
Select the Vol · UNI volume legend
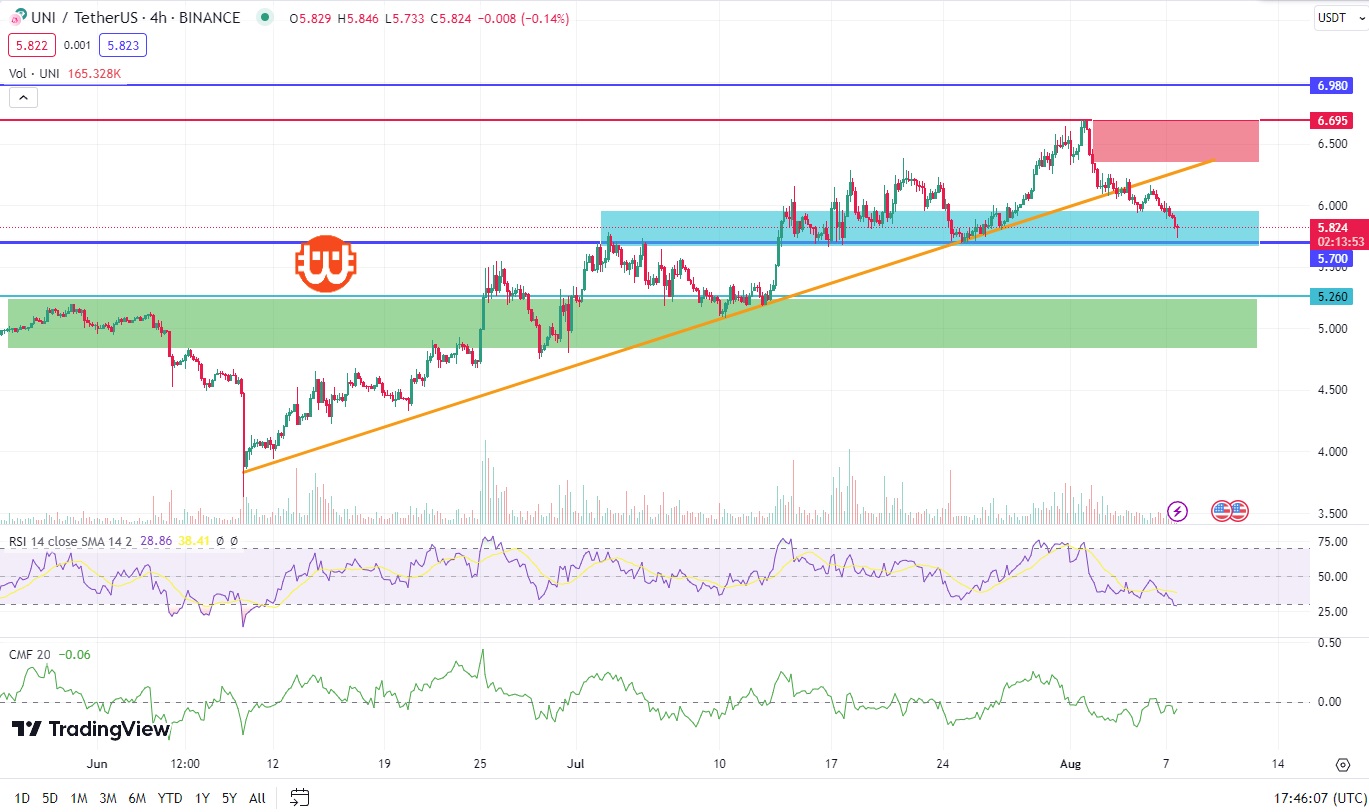pos(65,73)
